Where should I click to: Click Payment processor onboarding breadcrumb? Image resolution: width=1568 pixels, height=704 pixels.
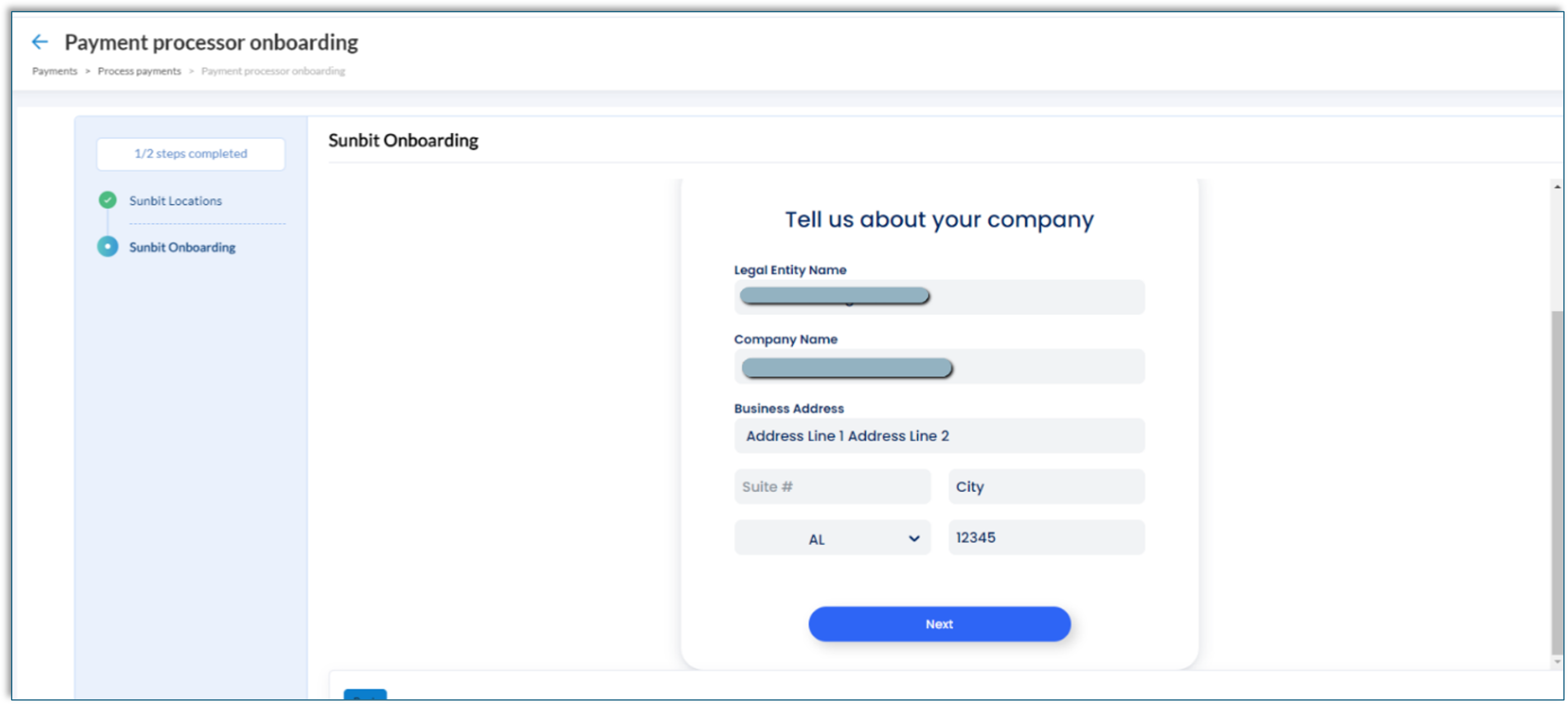coord(273,71)
